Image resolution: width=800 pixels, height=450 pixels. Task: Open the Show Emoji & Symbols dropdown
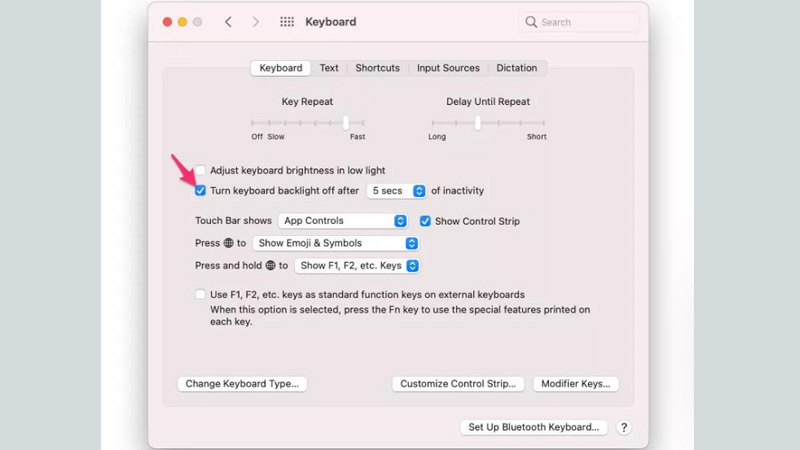pos(334,243)
